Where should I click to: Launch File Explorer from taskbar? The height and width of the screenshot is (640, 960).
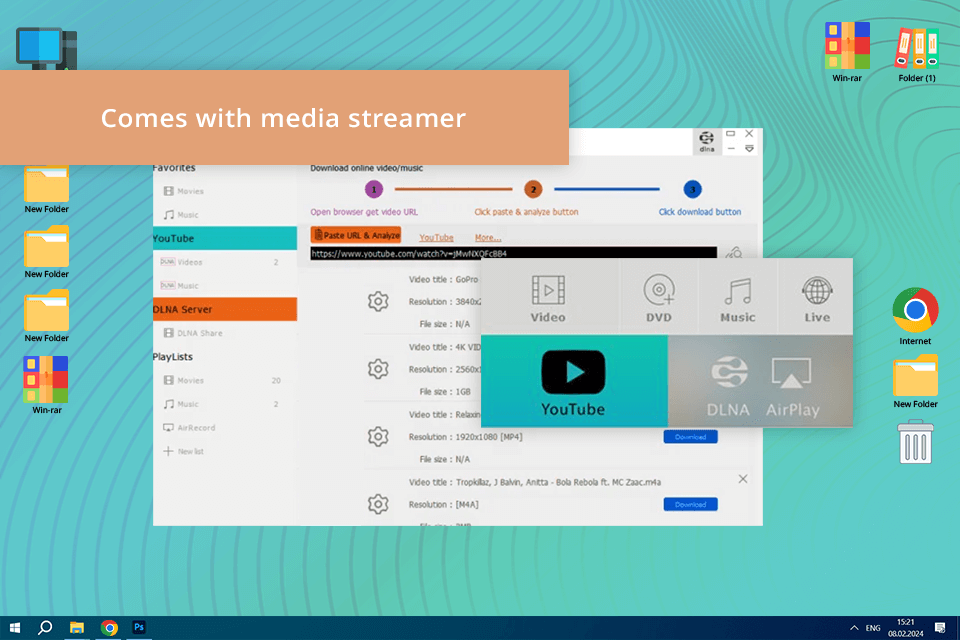tap(77, 628)
